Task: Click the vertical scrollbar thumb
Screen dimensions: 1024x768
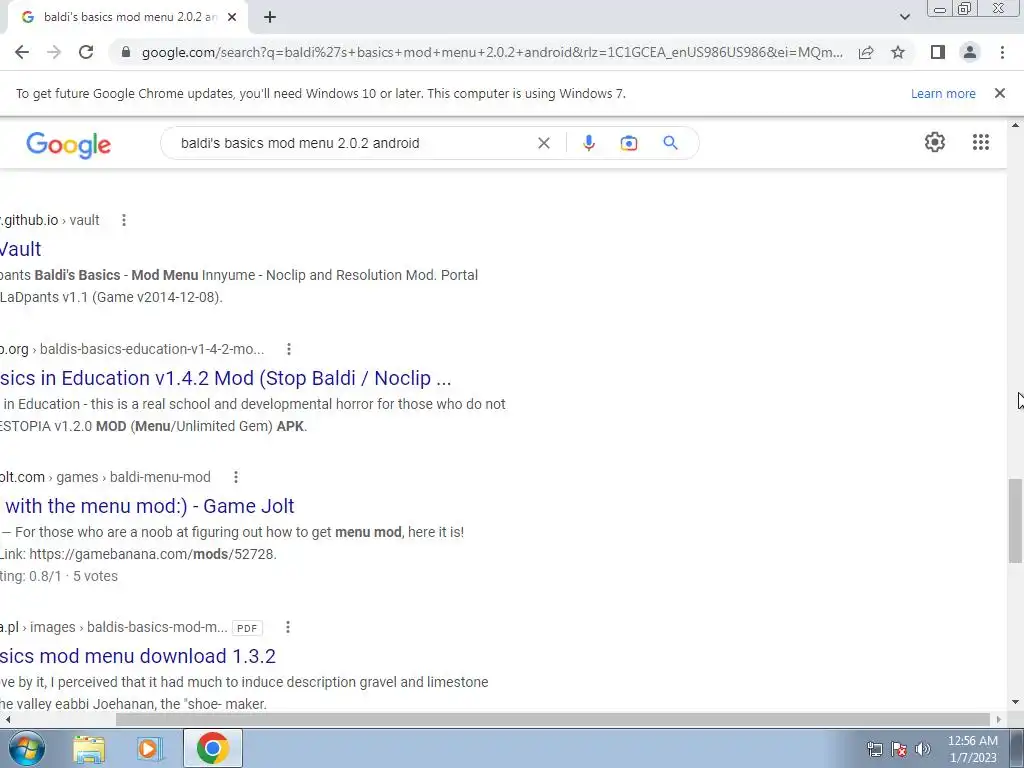Action: [1015, 520]
